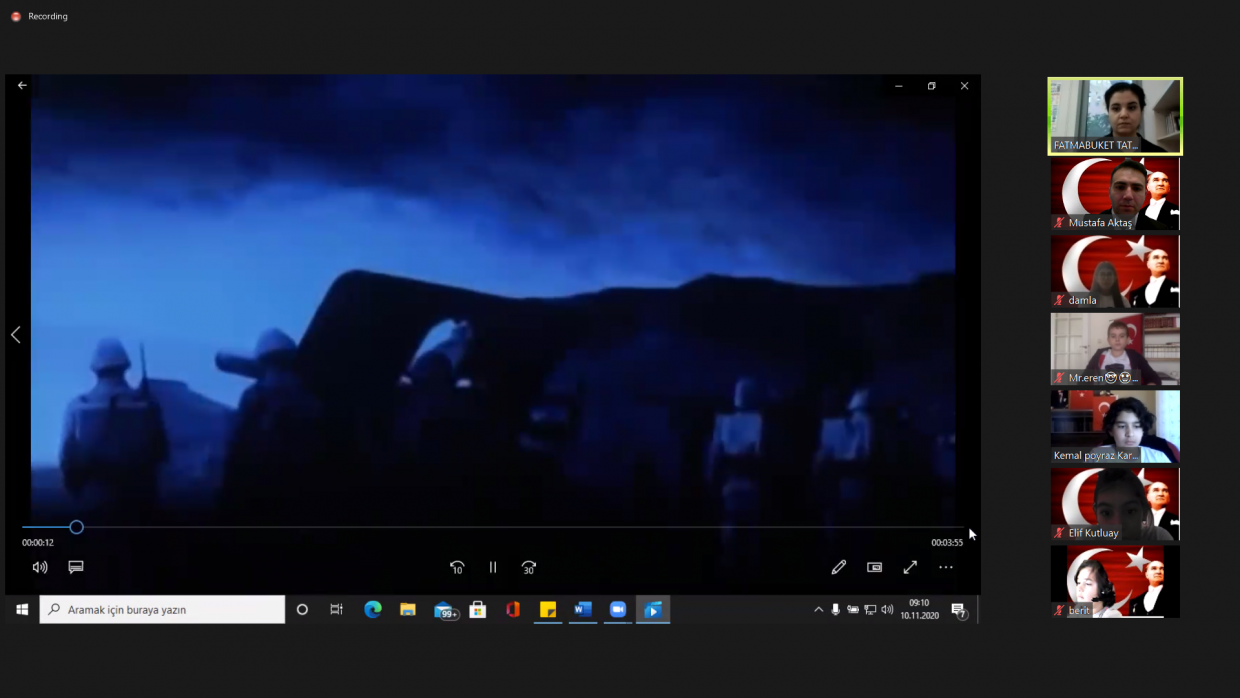Skip forward 30 seconds in the video

tap(529, 567)
